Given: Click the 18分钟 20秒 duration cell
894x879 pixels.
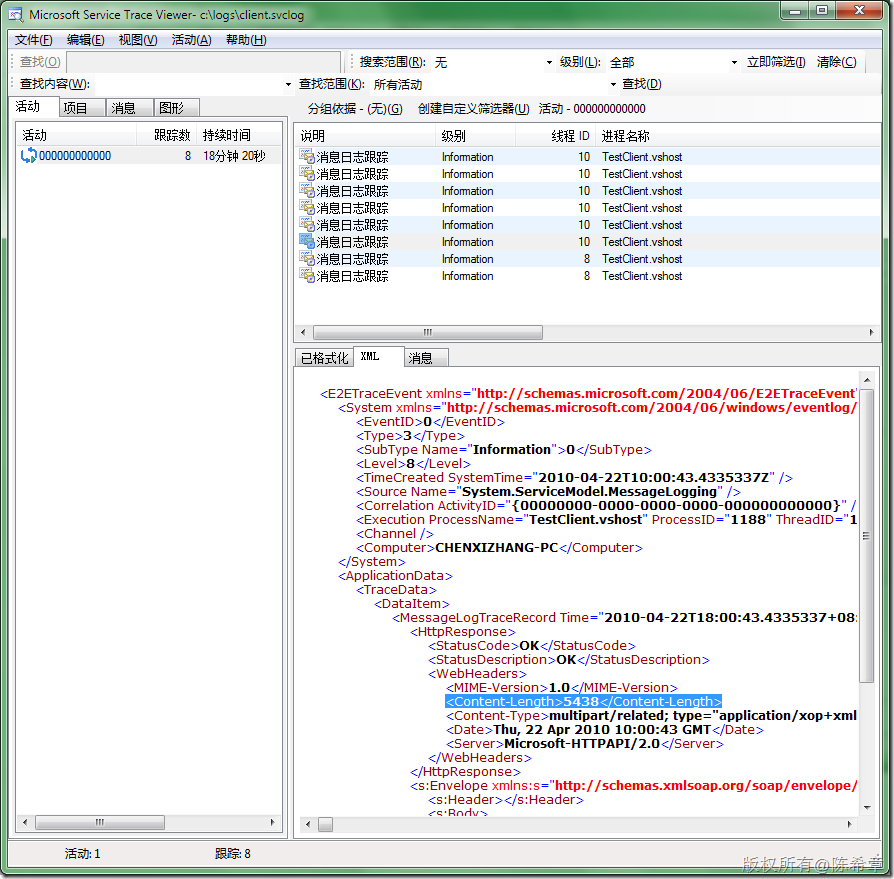Looking at the screenshot, I should pos(234,156).
